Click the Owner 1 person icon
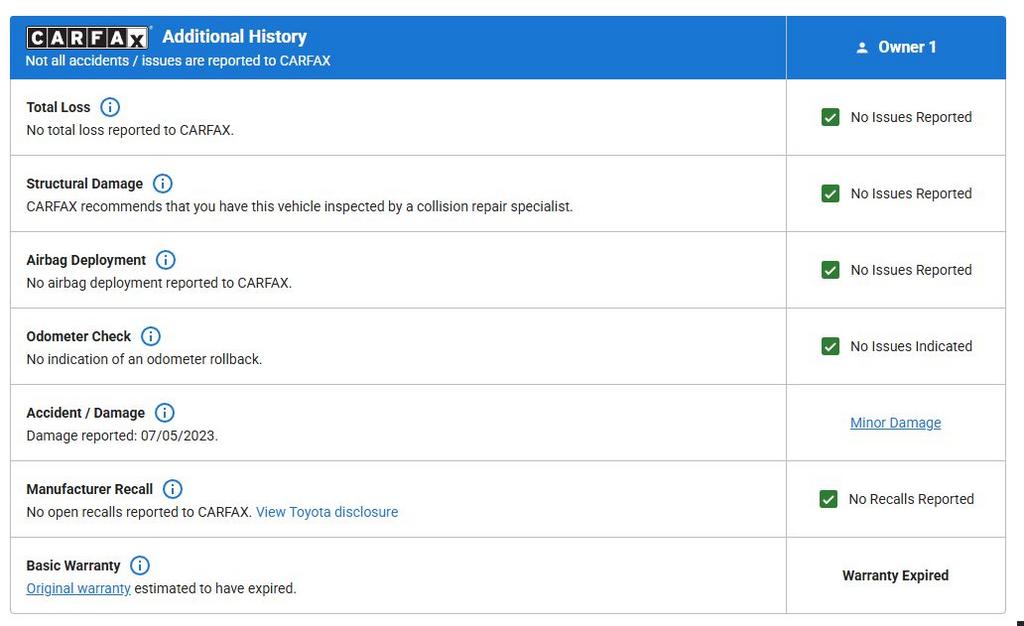The image size is (1024, 626). pos(862,48)
